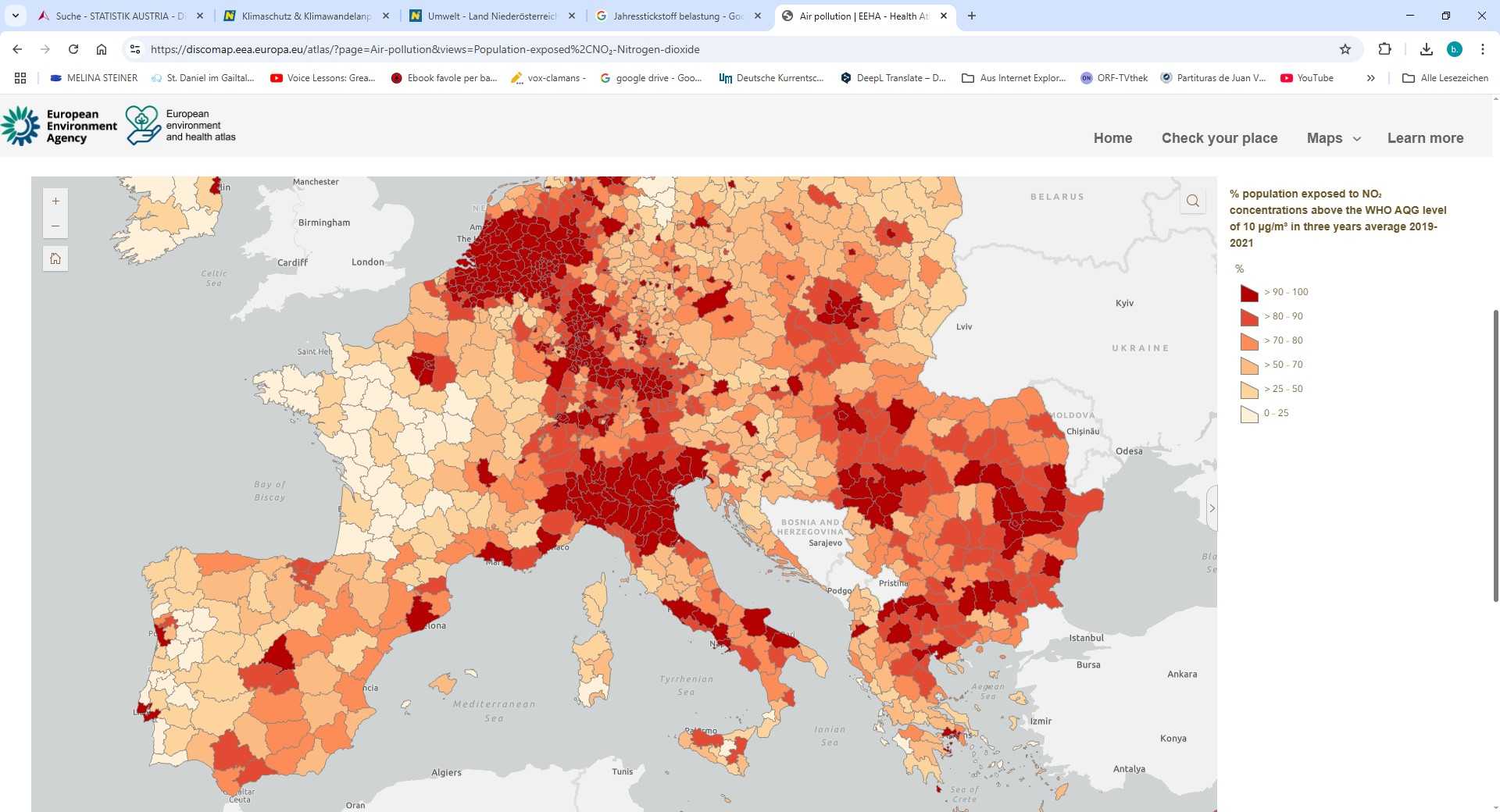Zoom out with the map's minus control
The height and width of the screenshot is (812, 1500).
tap(55, 226)
